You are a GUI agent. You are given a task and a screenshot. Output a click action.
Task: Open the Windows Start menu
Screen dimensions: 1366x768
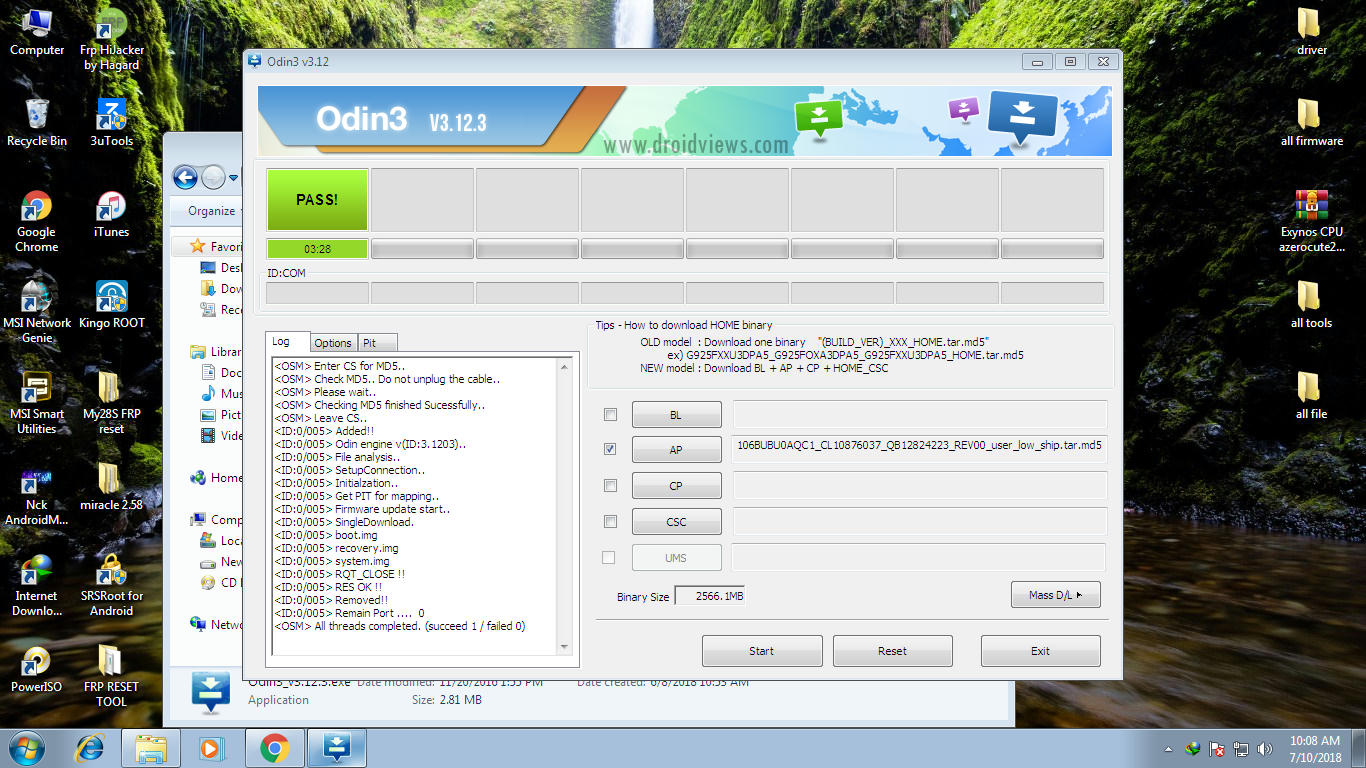point(26,748)
